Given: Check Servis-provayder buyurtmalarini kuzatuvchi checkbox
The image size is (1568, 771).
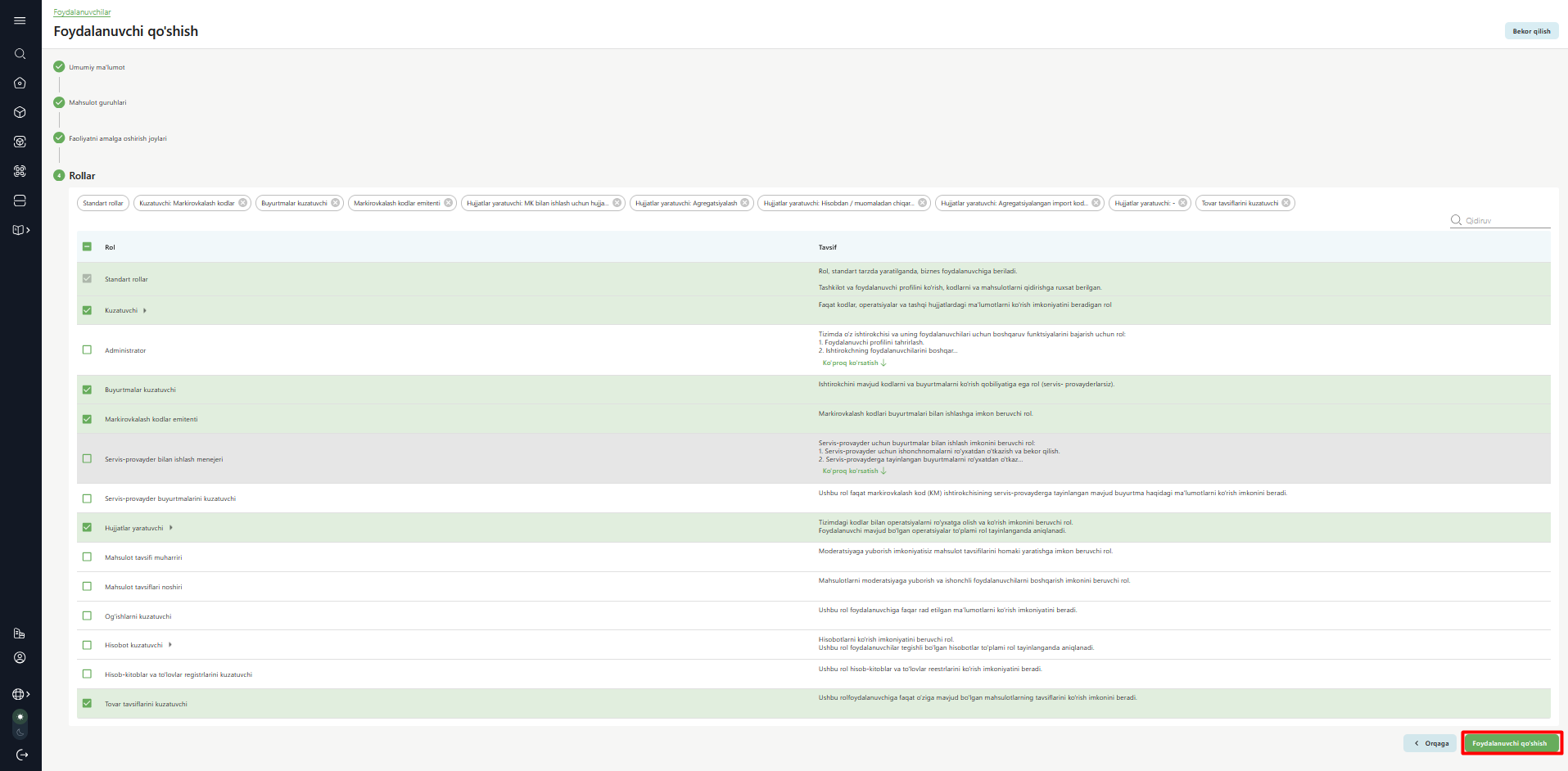Looking at the screenshot, I should click(87, 498).
